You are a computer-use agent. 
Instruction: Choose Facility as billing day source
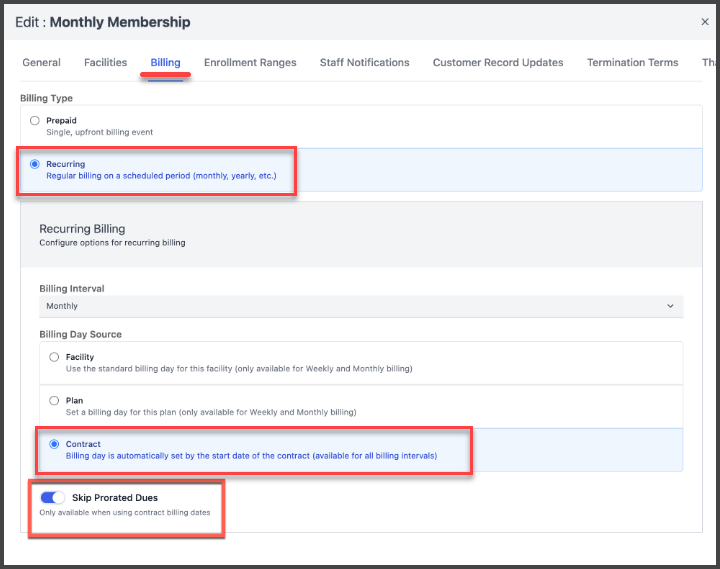tap(54, 357)
